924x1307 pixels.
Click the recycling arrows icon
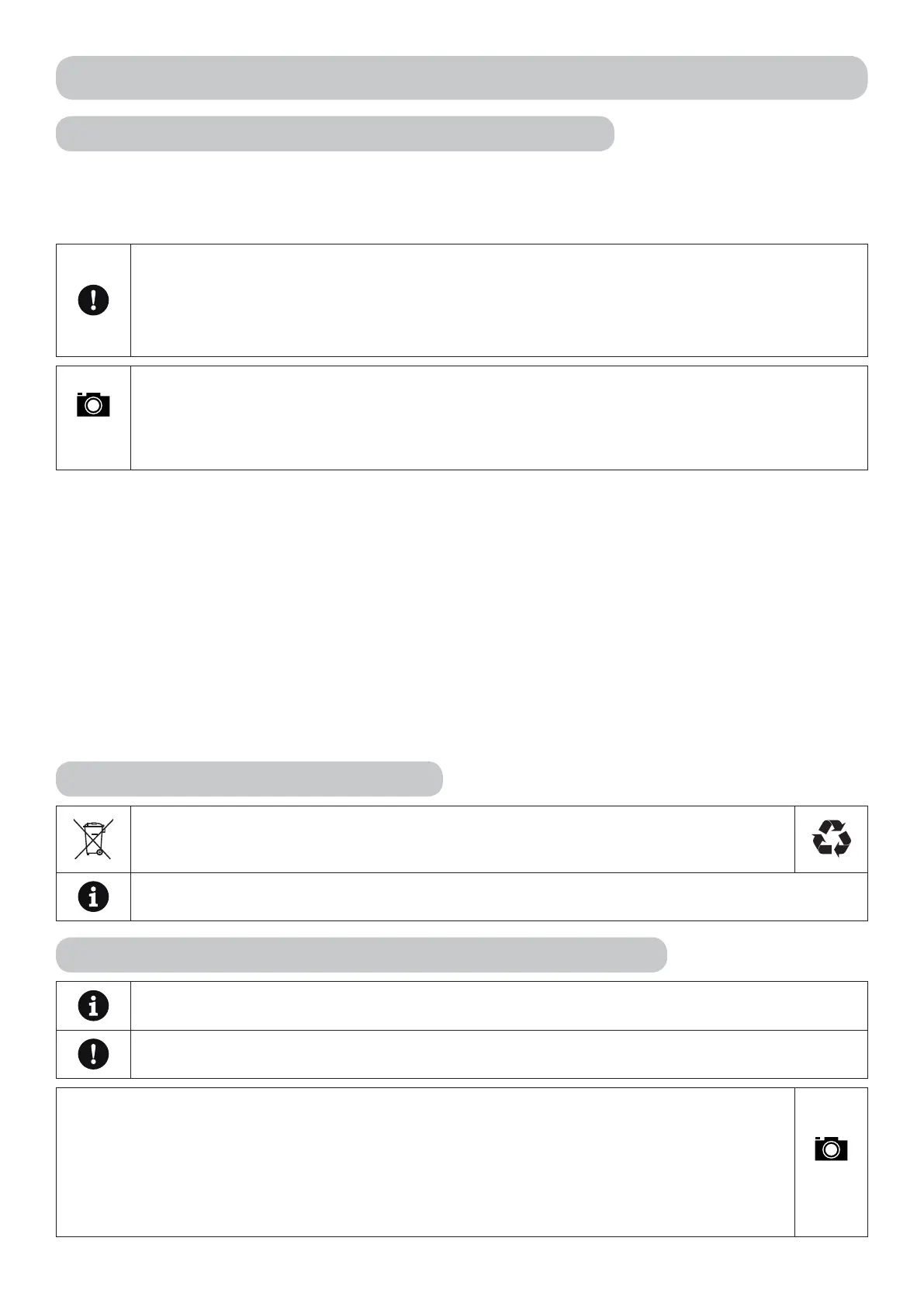(x=831, y=838)
